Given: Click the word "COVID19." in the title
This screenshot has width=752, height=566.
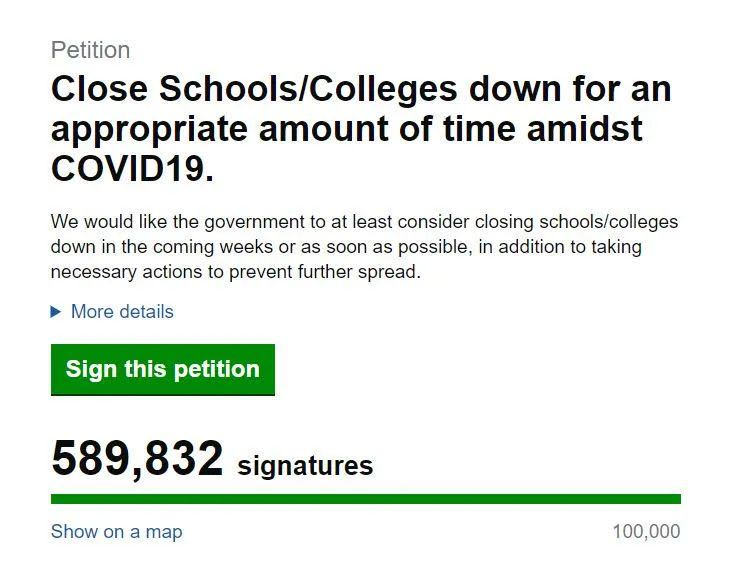Looking at the screenshot, I should [x=132, y=168].
